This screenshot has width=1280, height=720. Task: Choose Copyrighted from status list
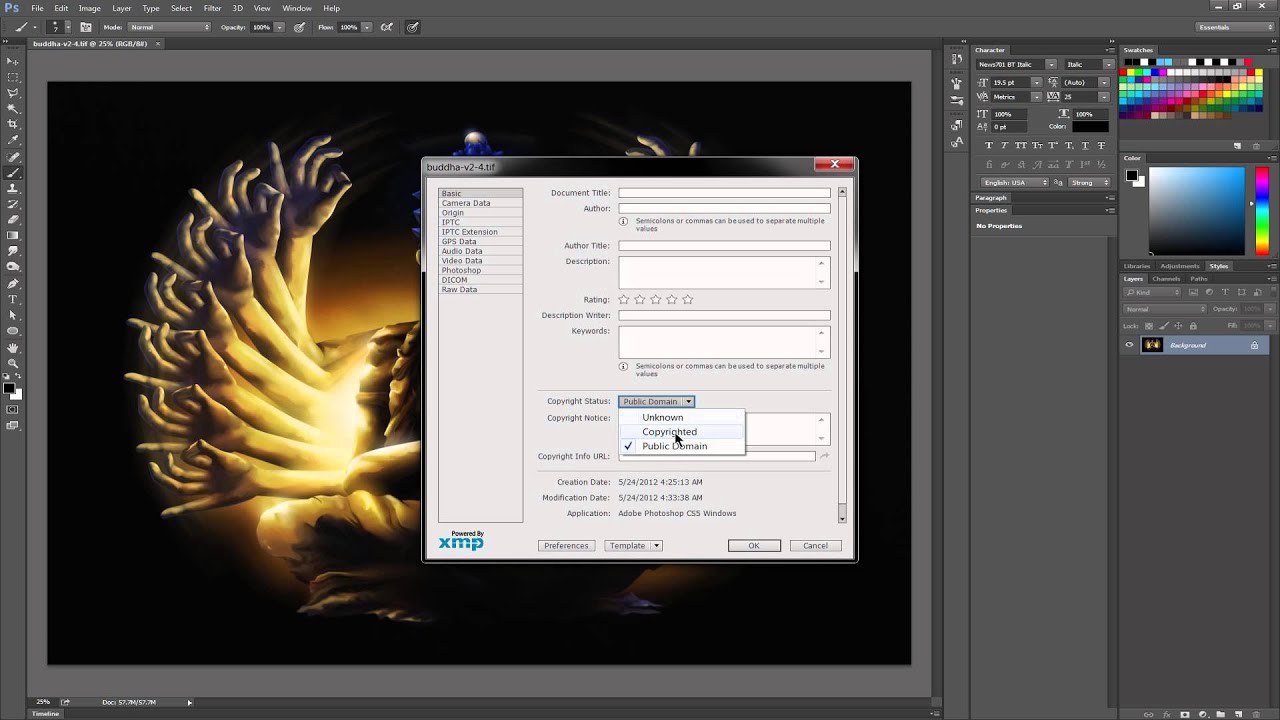pyautogui.click(x=669, y=432)
